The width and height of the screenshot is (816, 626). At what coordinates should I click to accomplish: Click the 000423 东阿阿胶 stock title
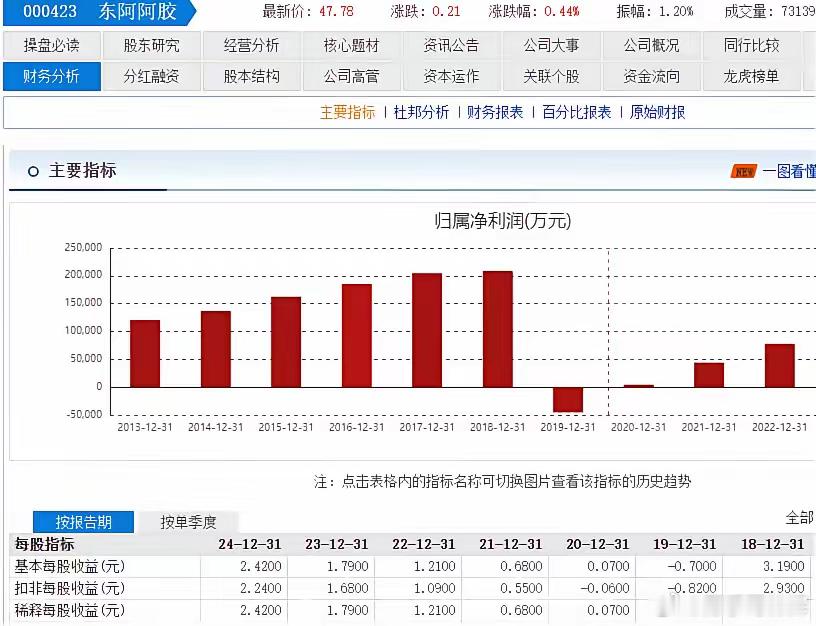coord(99,11)
